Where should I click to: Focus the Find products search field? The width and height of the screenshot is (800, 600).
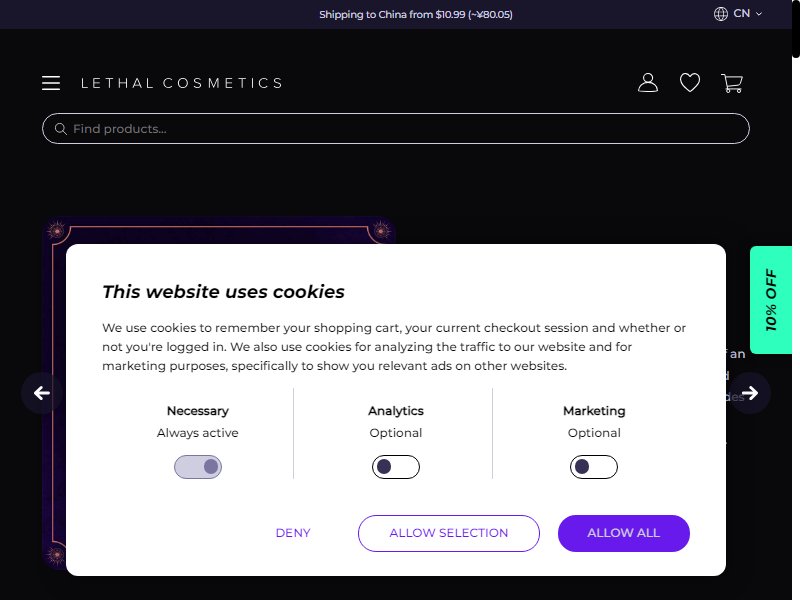coord(395,129)
